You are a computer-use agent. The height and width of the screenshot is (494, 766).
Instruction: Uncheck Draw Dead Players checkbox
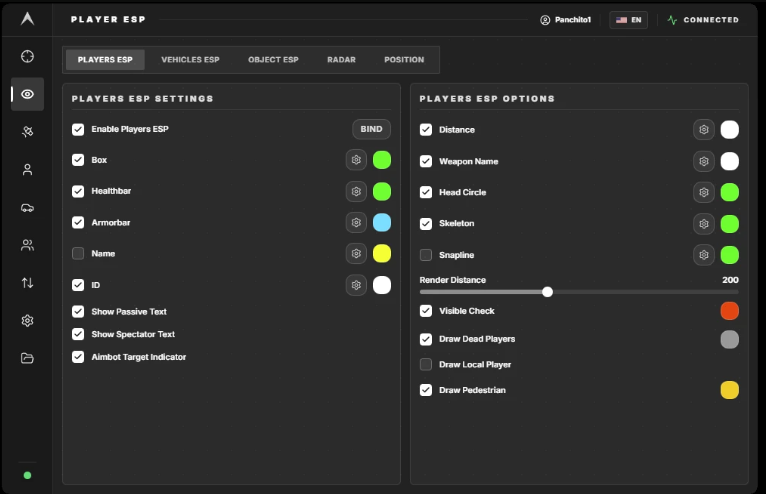coord(426,339)
